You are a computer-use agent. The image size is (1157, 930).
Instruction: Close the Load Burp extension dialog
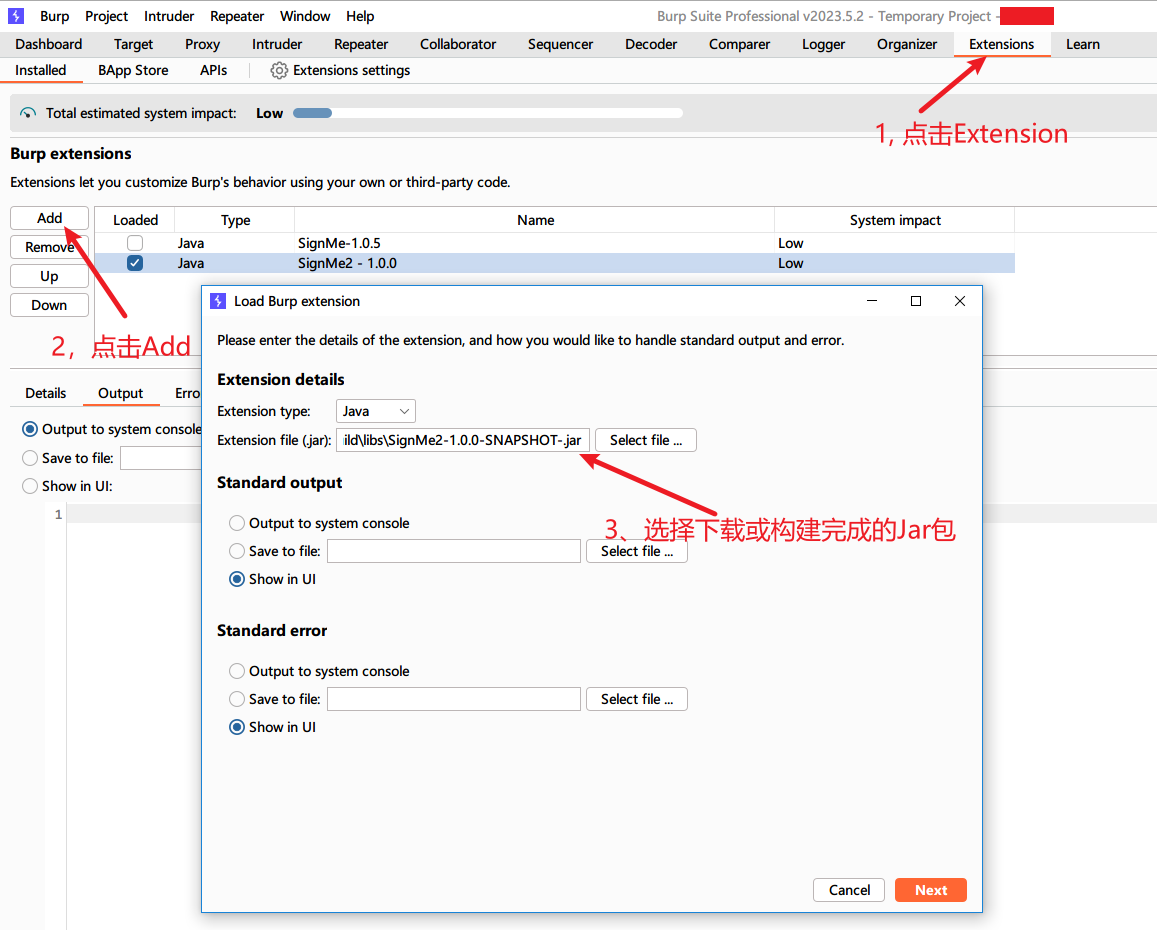[959, 301]
